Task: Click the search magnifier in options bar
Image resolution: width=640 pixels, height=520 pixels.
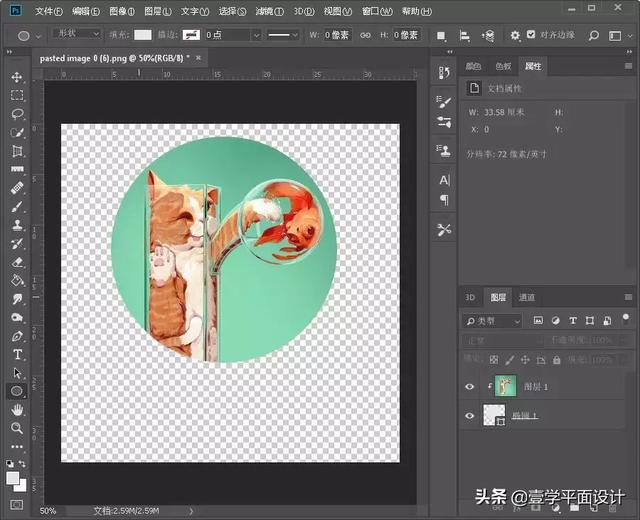Action: (x=593, y=36)
